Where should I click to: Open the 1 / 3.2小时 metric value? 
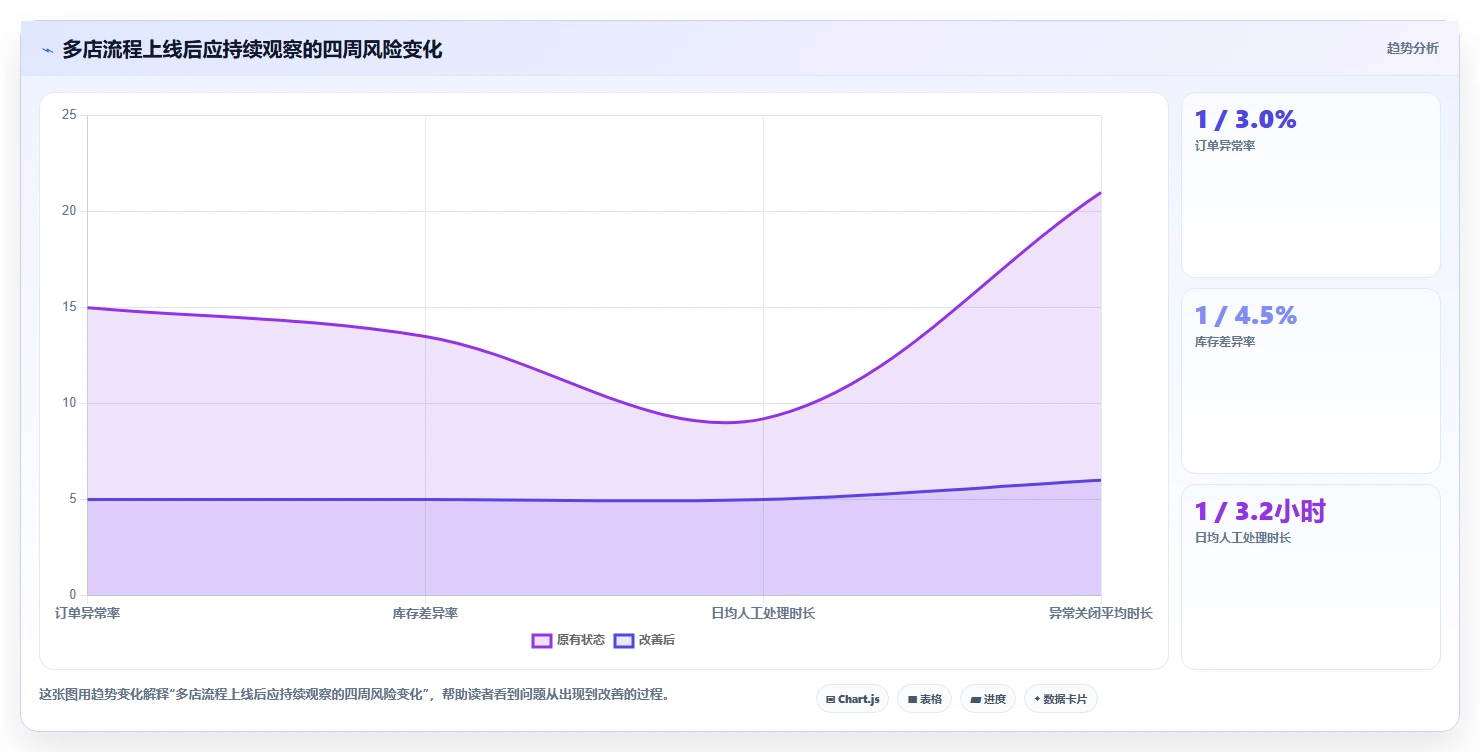tap(1260, 511)
